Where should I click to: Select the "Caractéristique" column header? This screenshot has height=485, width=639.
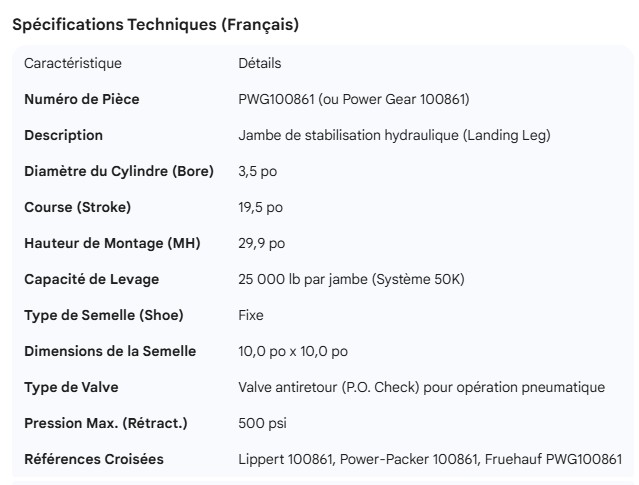tap(73, 63)
